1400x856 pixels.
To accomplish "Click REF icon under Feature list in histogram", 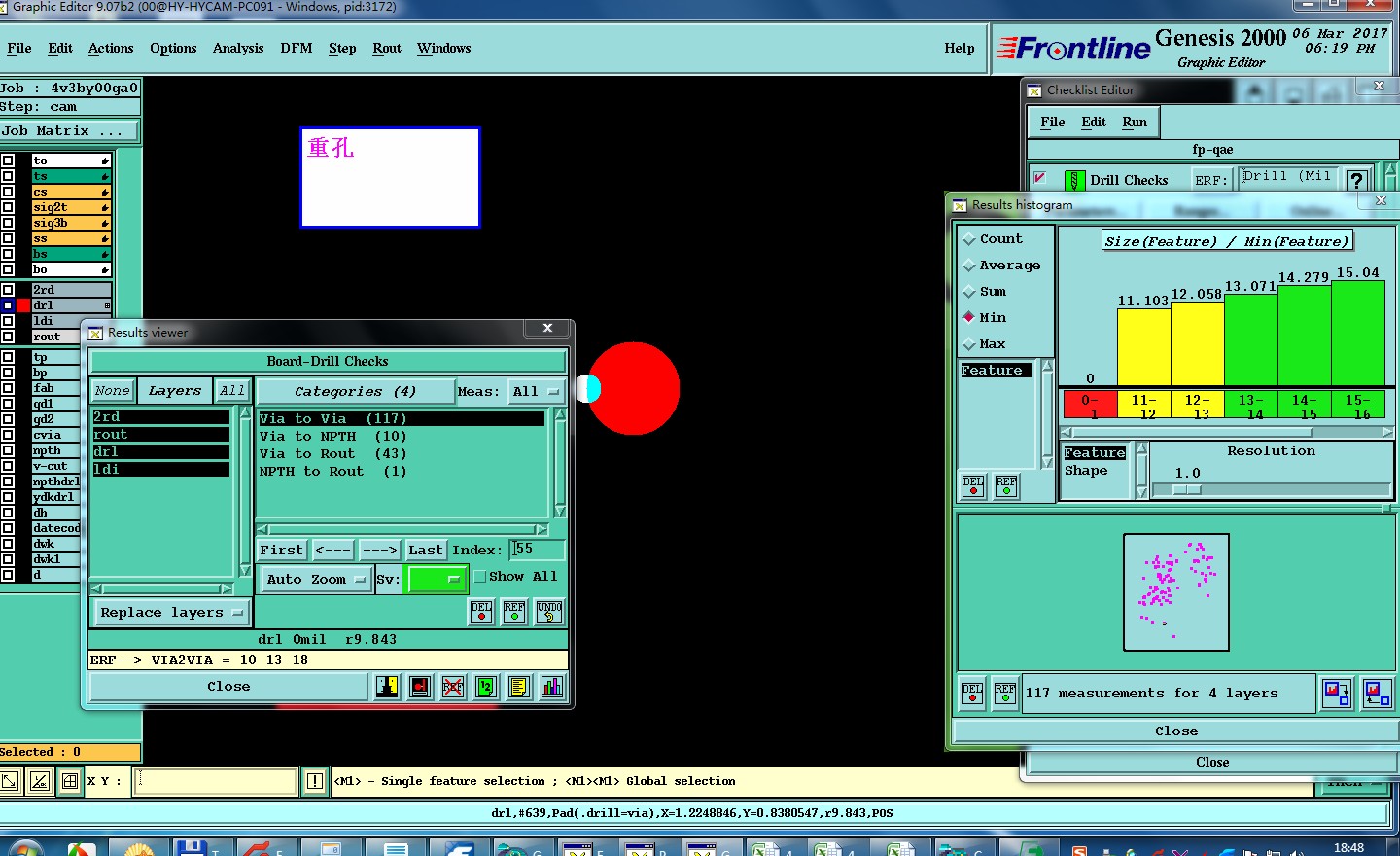I will coord(1006,486).
